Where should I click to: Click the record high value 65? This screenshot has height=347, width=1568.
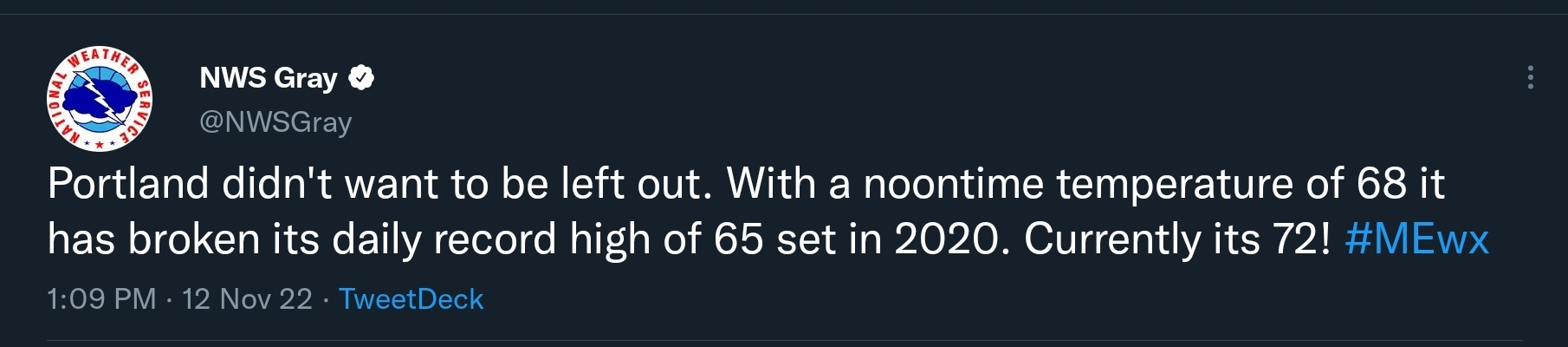click(738, 239)
